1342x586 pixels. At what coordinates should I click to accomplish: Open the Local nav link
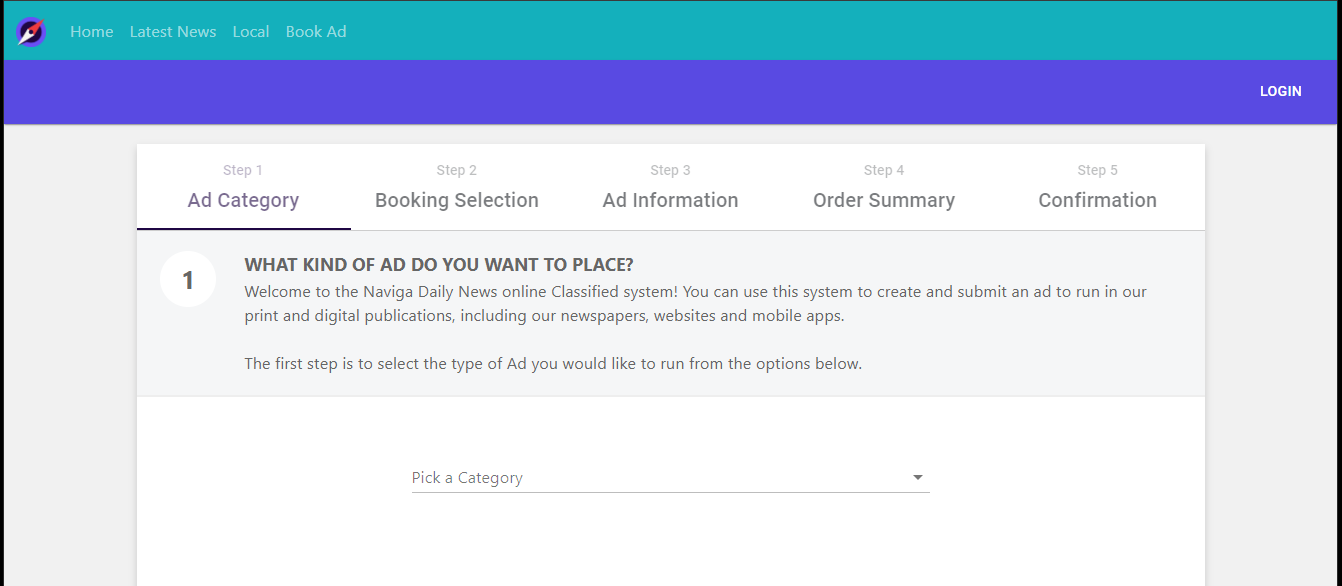point(251,32)
